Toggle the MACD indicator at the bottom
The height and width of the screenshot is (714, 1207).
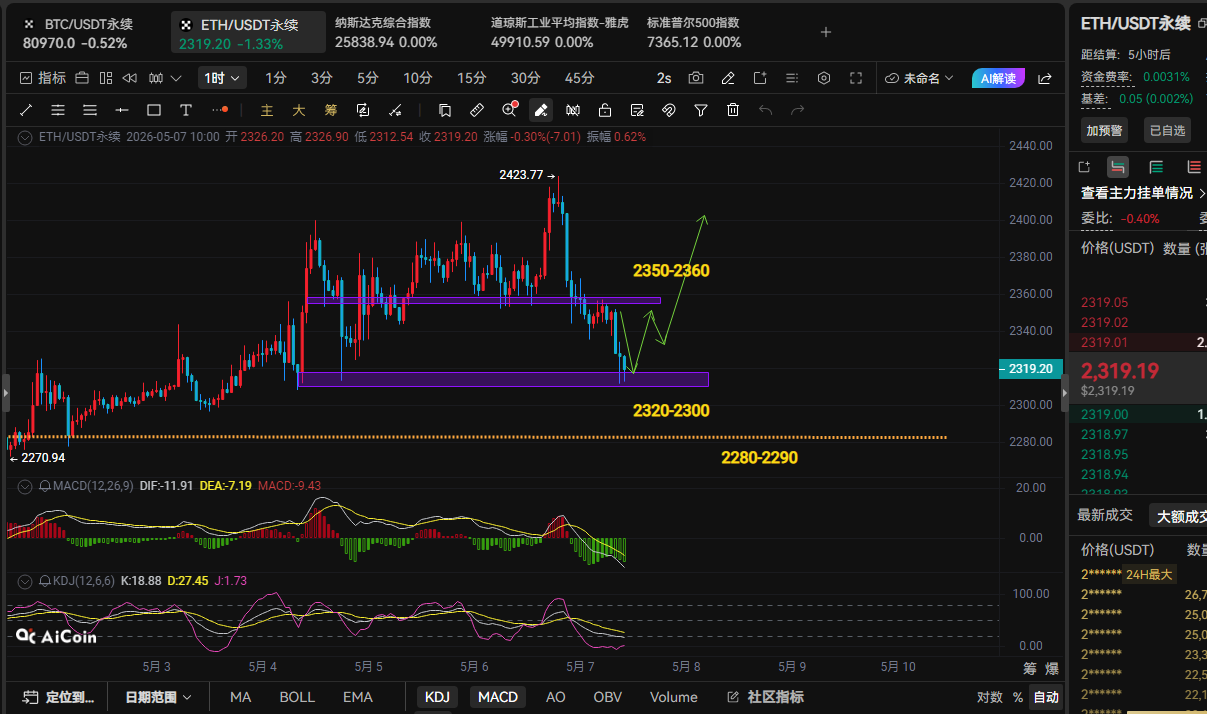click(x=498, y=697)
